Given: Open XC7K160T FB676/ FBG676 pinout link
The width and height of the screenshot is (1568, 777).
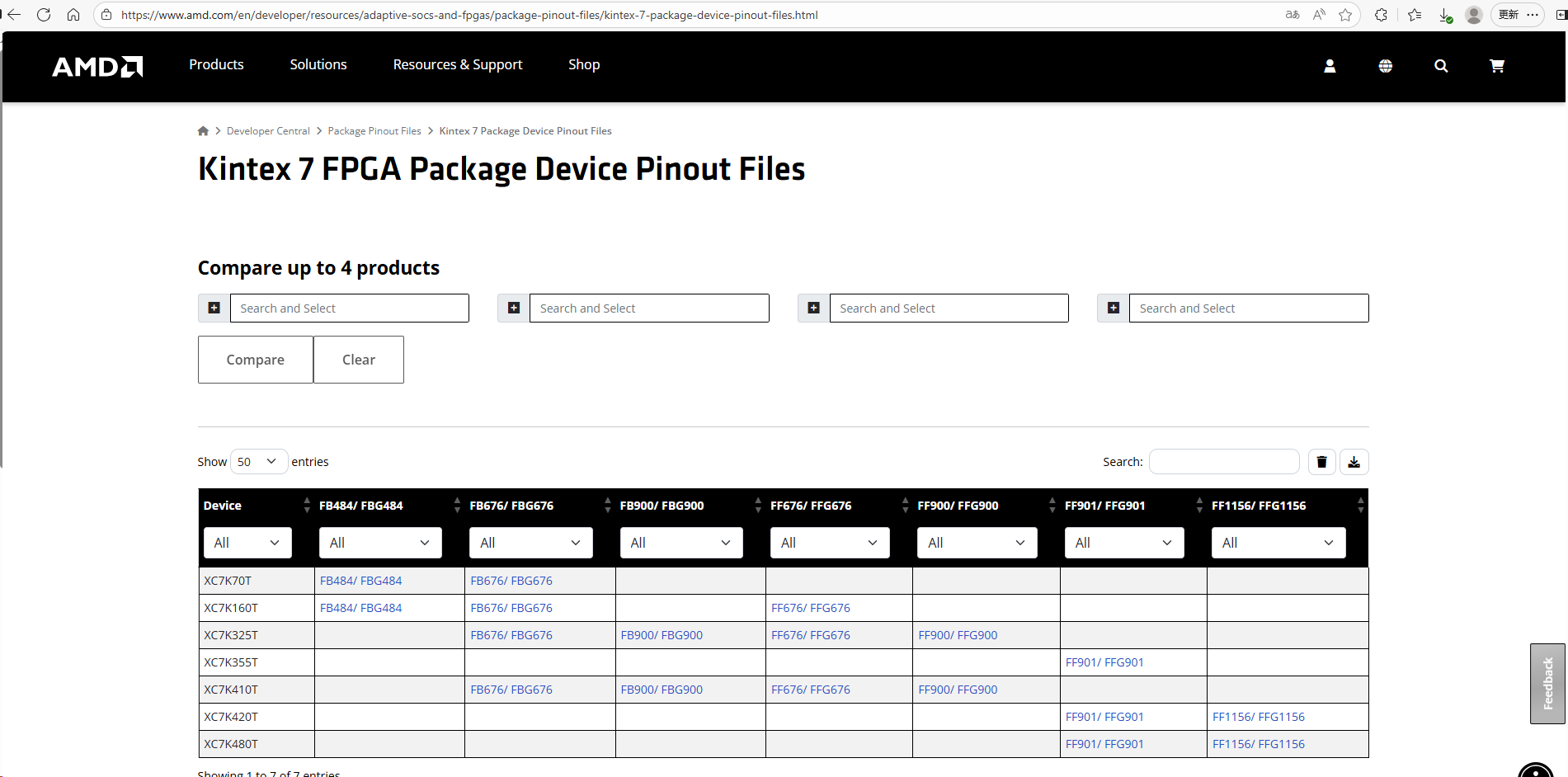Looking at the screenshot, I should 511,608.
